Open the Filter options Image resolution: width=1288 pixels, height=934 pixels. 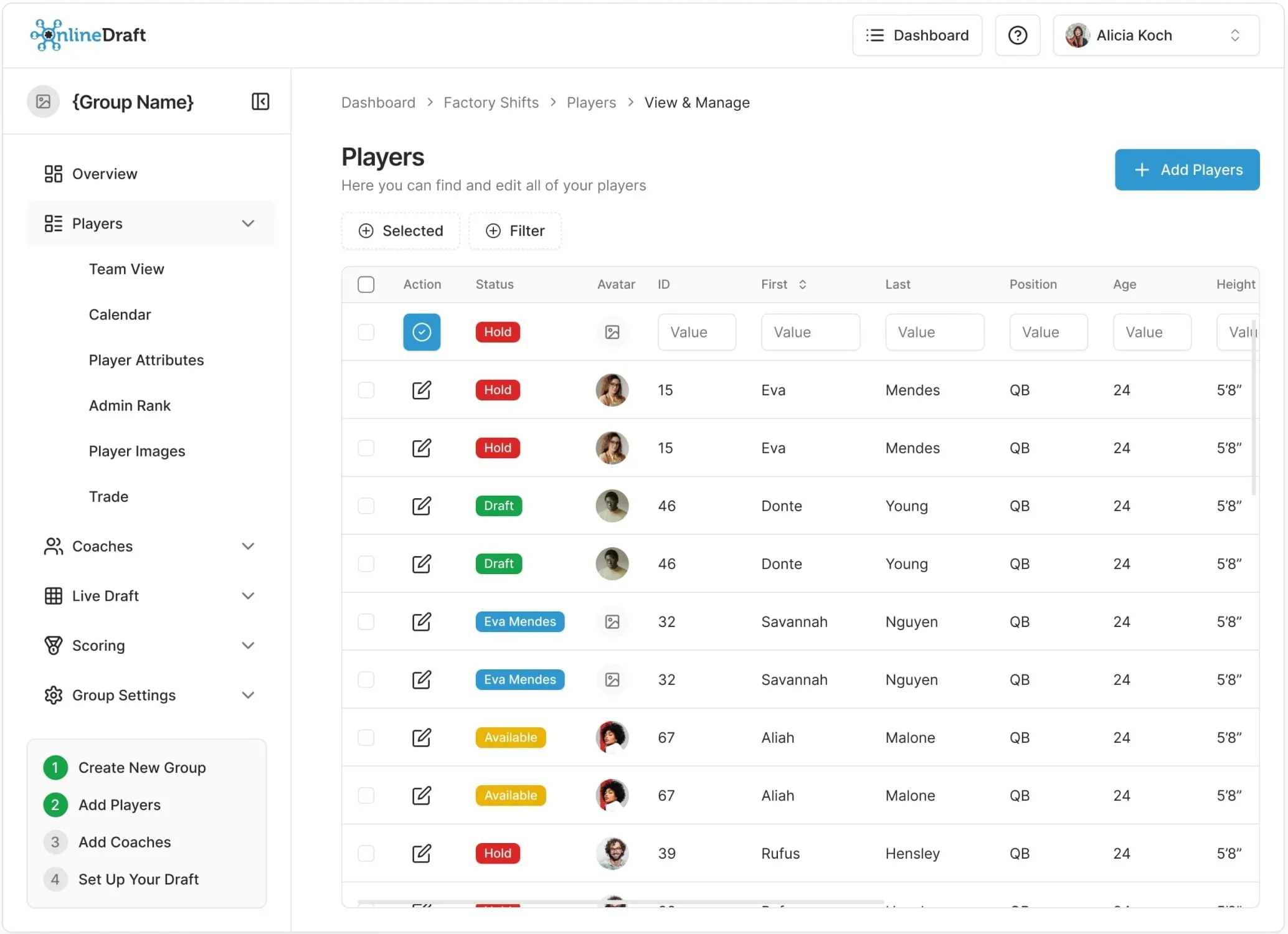[515, 230]
